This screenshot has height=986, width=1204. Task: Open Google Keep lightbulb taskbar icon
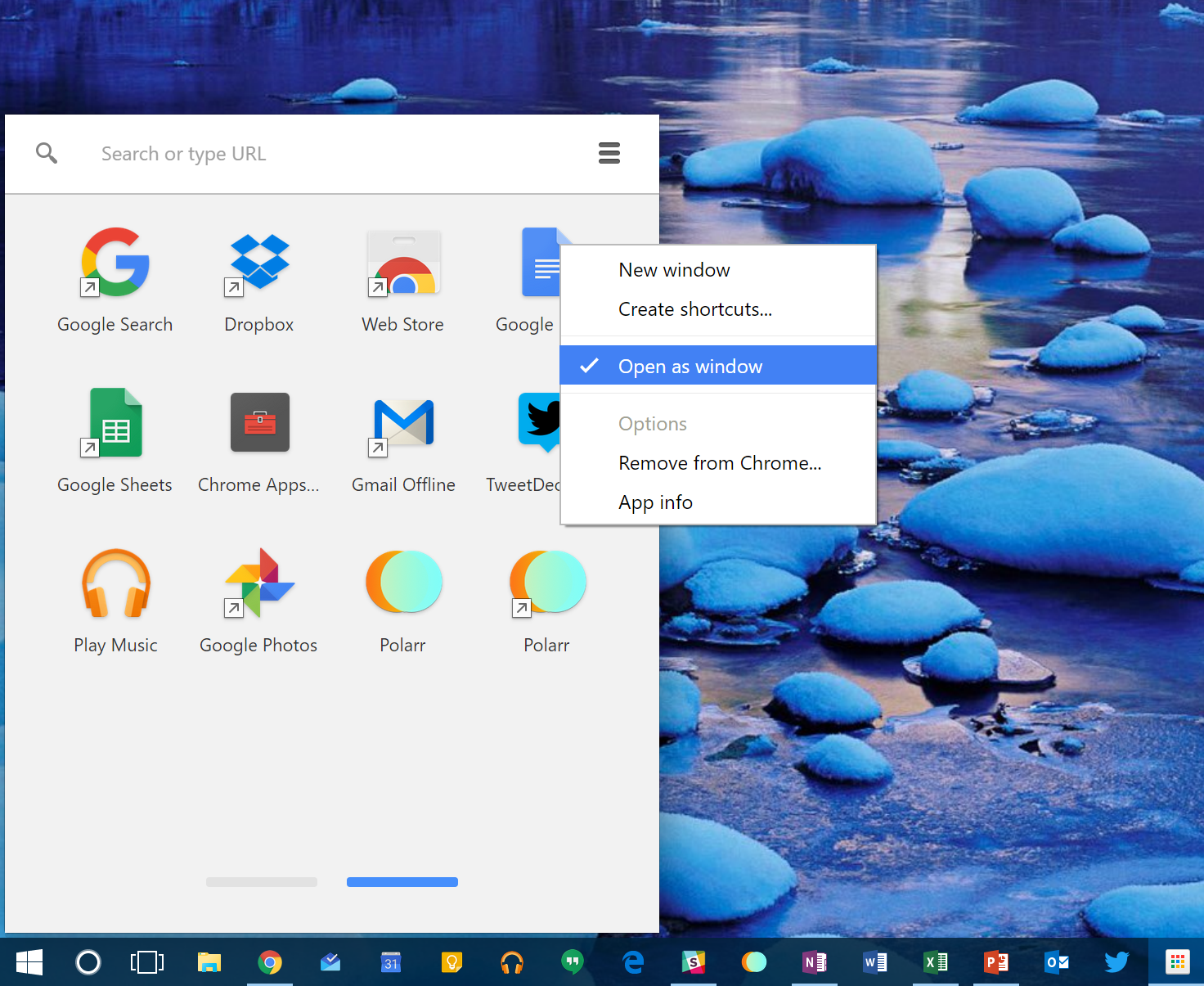coord(451,962)
